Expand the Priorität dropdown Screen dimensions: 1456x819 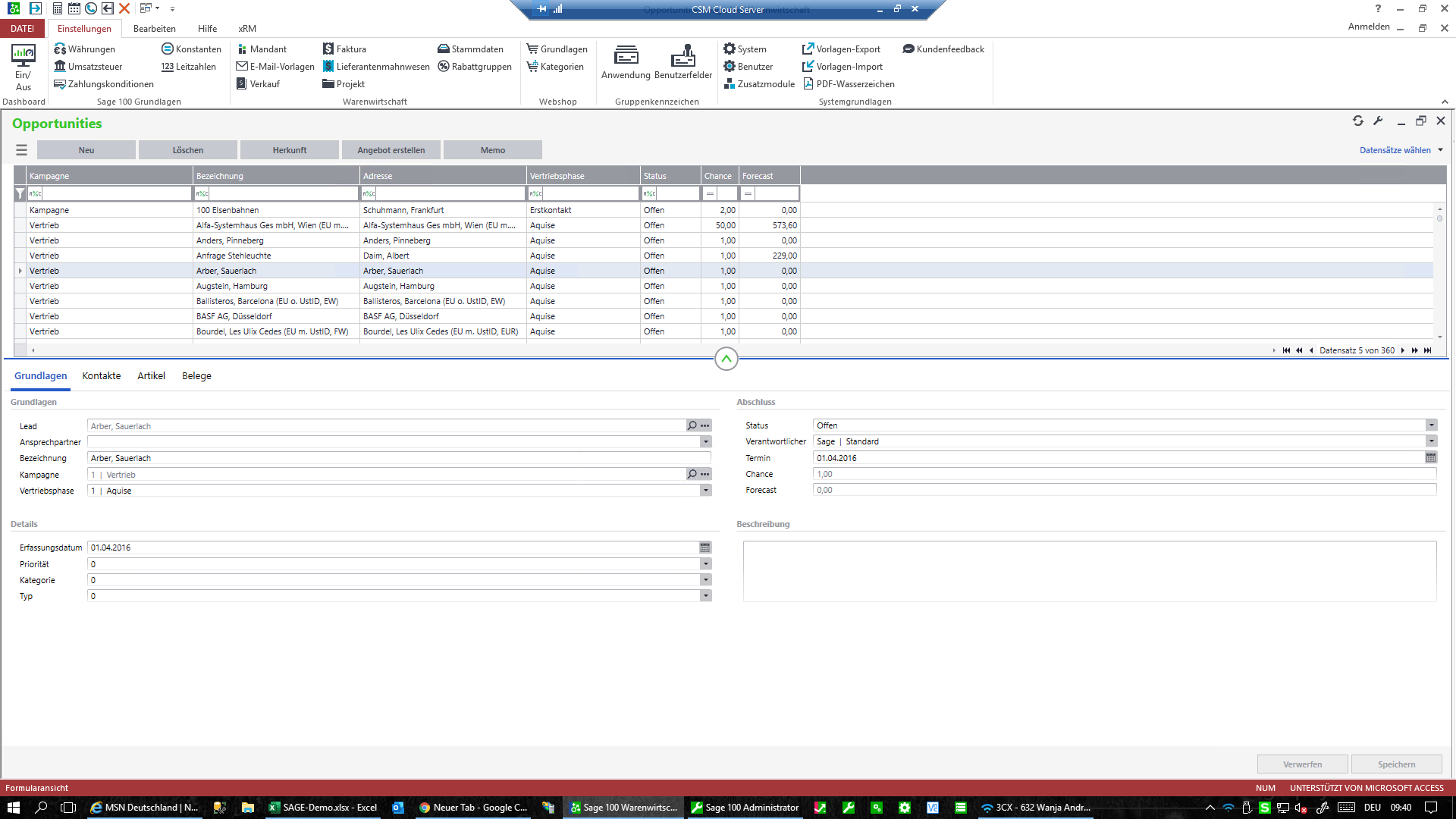pyautogui.click(x=705, y=564)
